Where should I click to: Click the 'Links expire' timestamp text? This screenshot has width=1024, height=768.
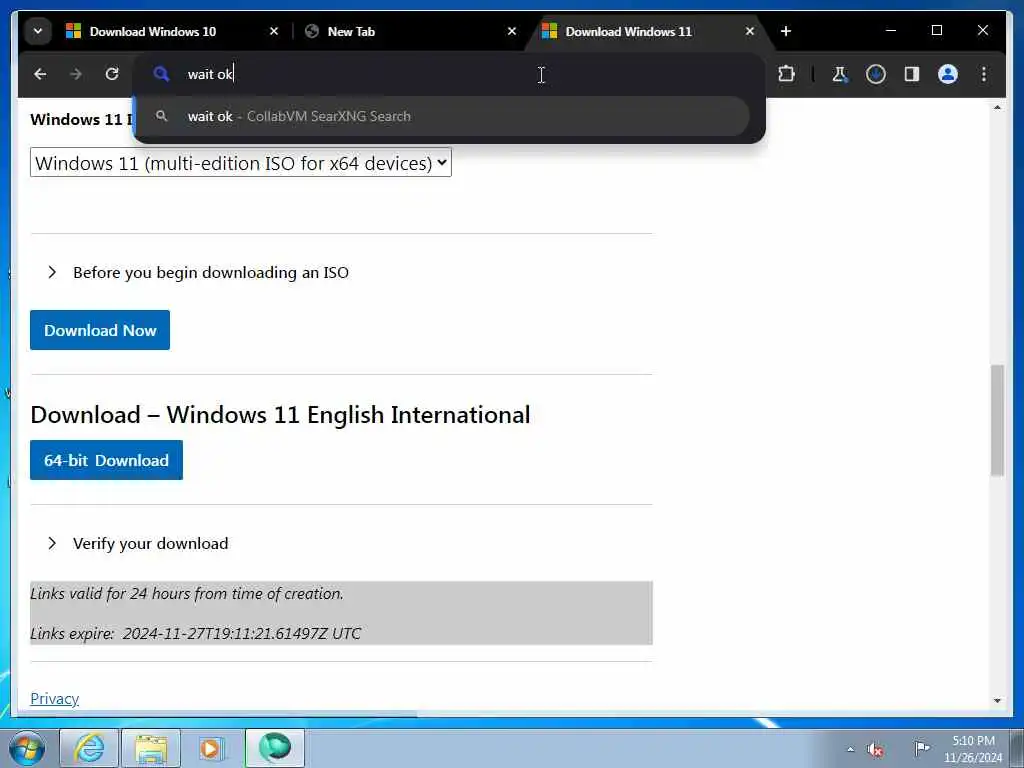coord(195,633)
